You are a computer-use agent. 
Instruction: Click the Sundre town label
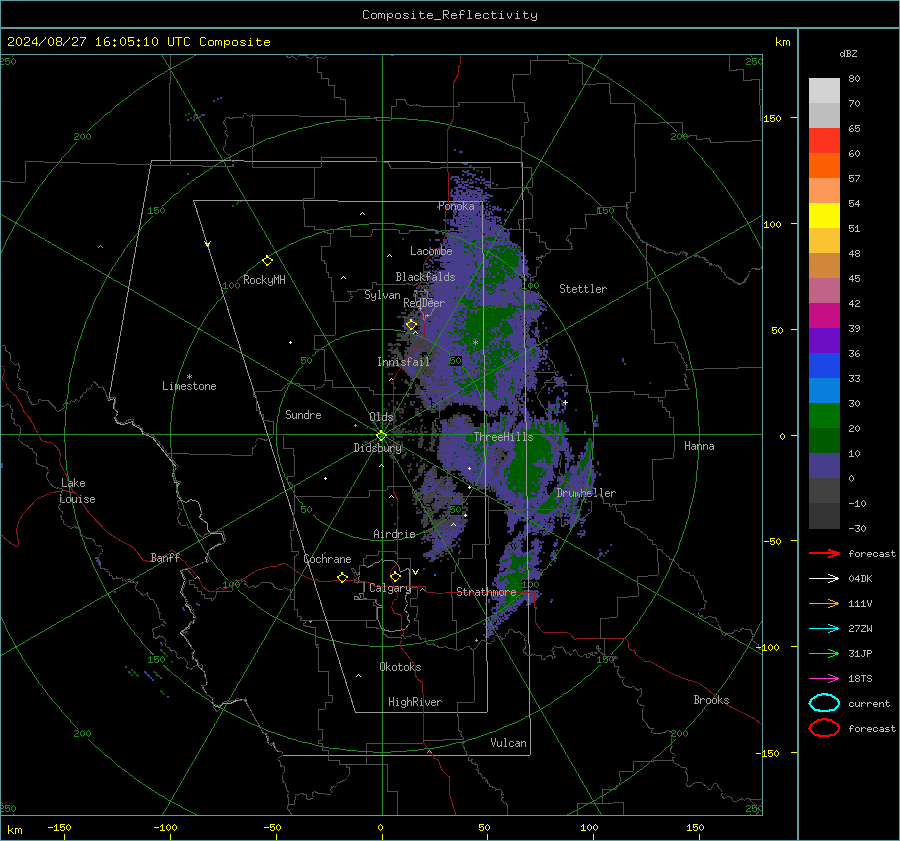[x=303, y=414]
